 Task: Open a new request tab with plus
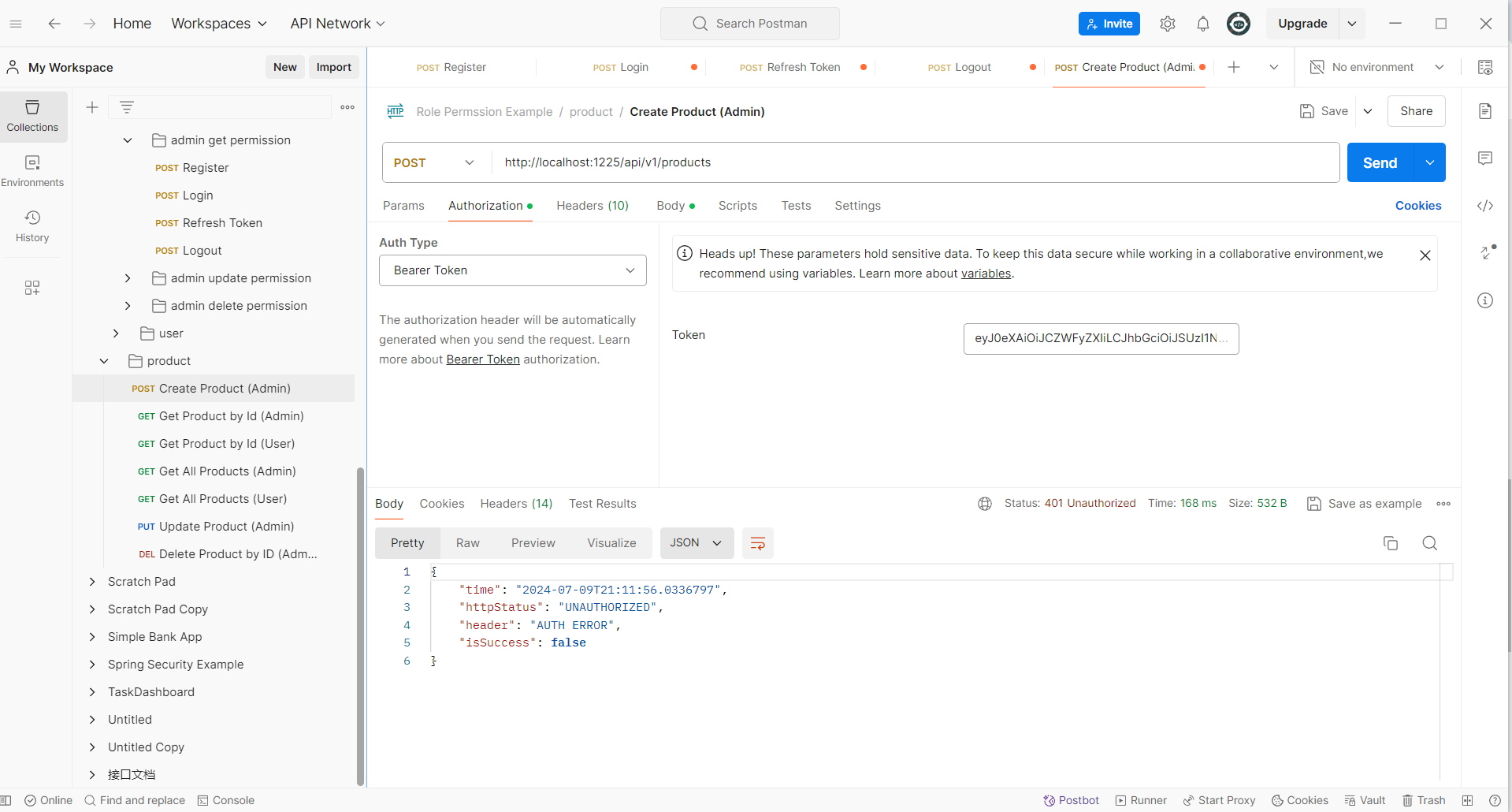(x=1234, y=67)
